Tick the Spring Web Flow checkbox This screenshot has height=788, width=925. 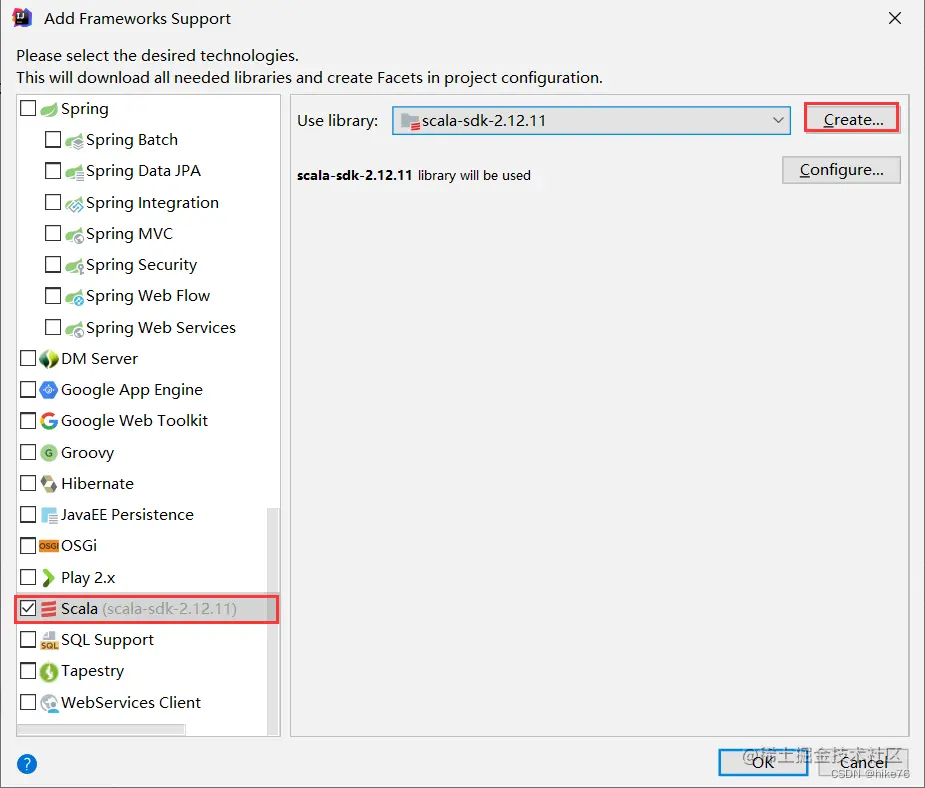click(53, 296)
